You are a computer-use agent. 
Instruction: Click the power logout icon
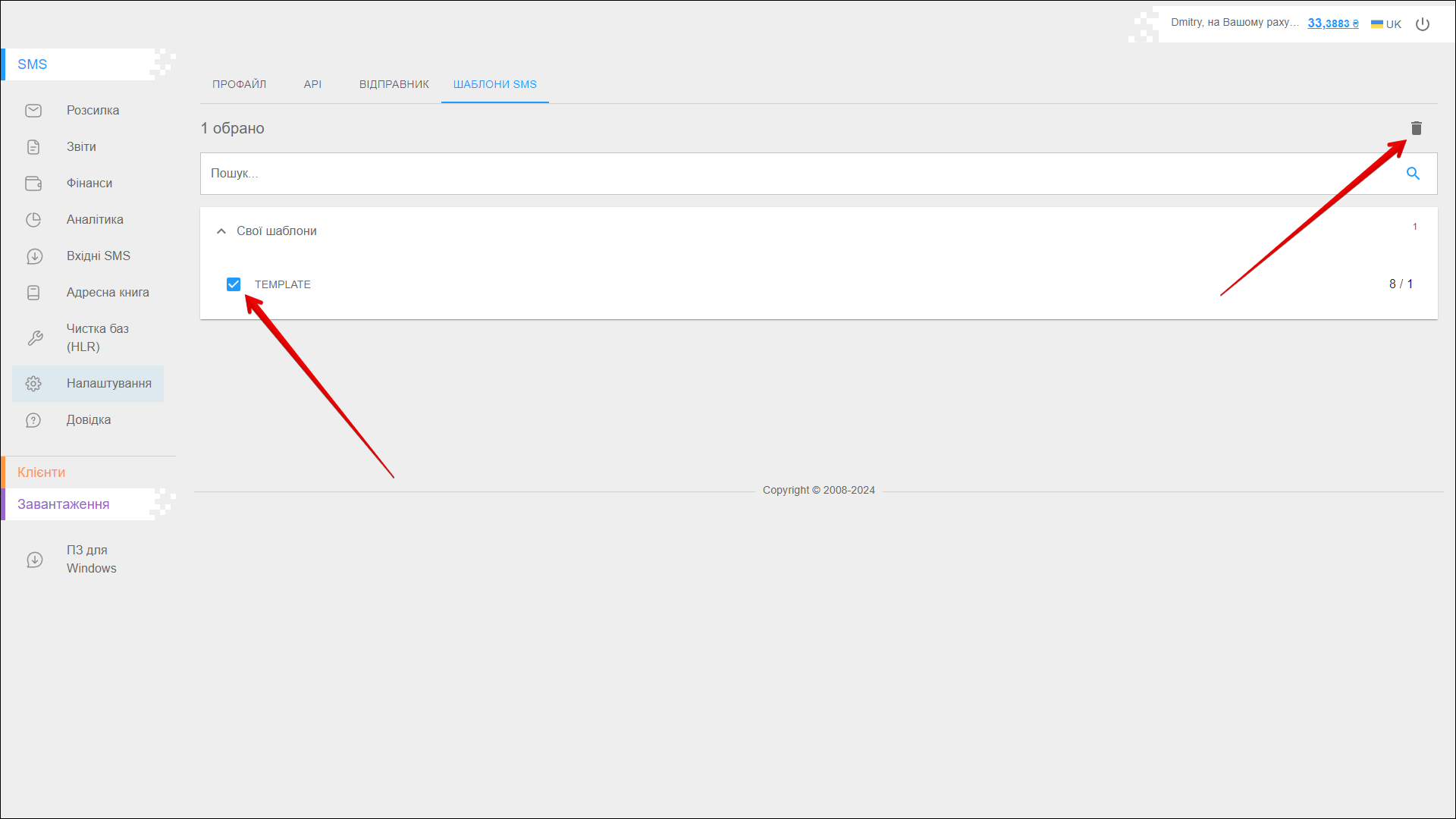[x=1423, y=24]
